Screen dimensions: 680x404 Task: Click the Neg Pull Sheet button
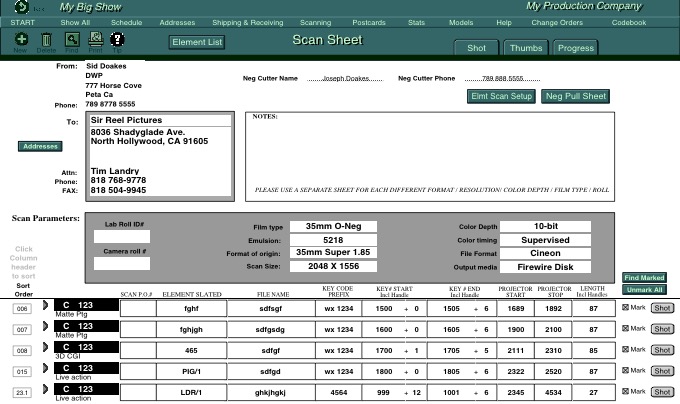575,96
